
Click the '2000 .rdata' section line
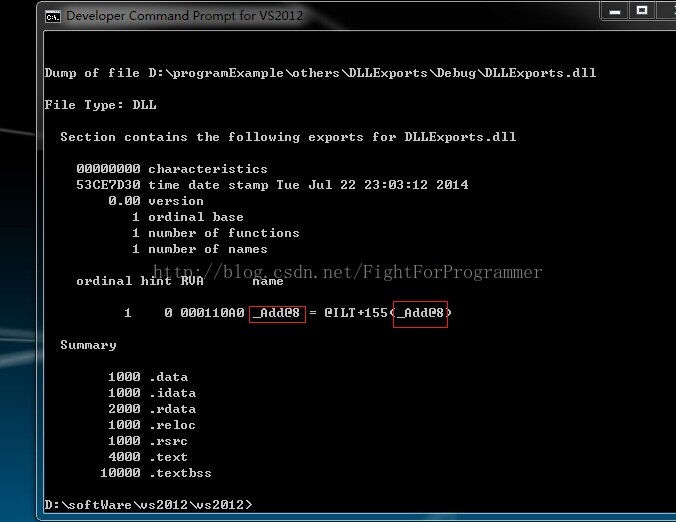[x=152, y=409]
